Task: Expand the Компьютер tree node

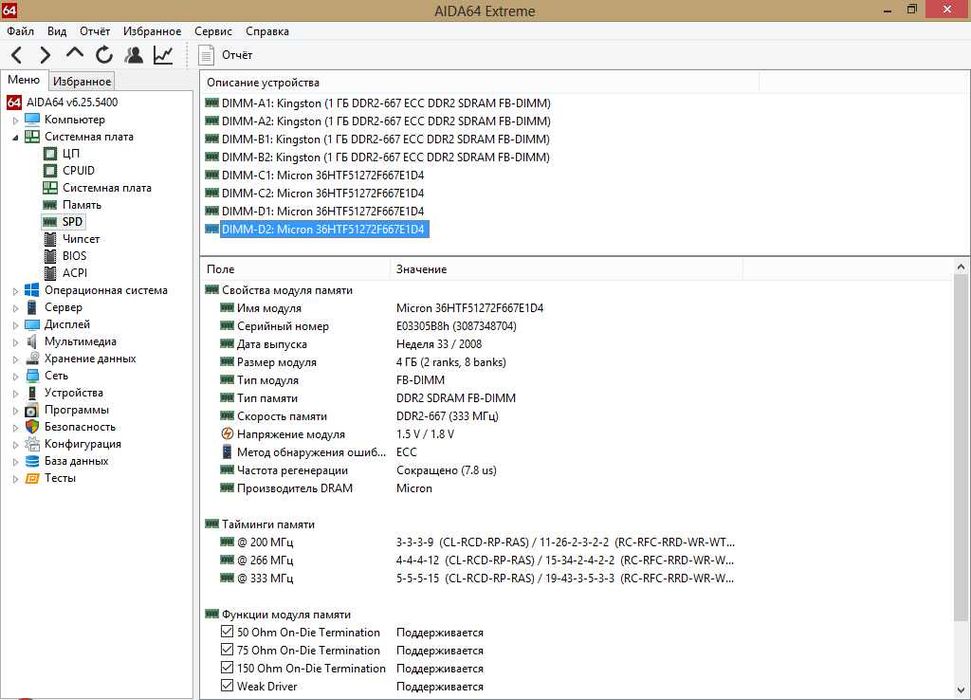Action: pos(15,120)
